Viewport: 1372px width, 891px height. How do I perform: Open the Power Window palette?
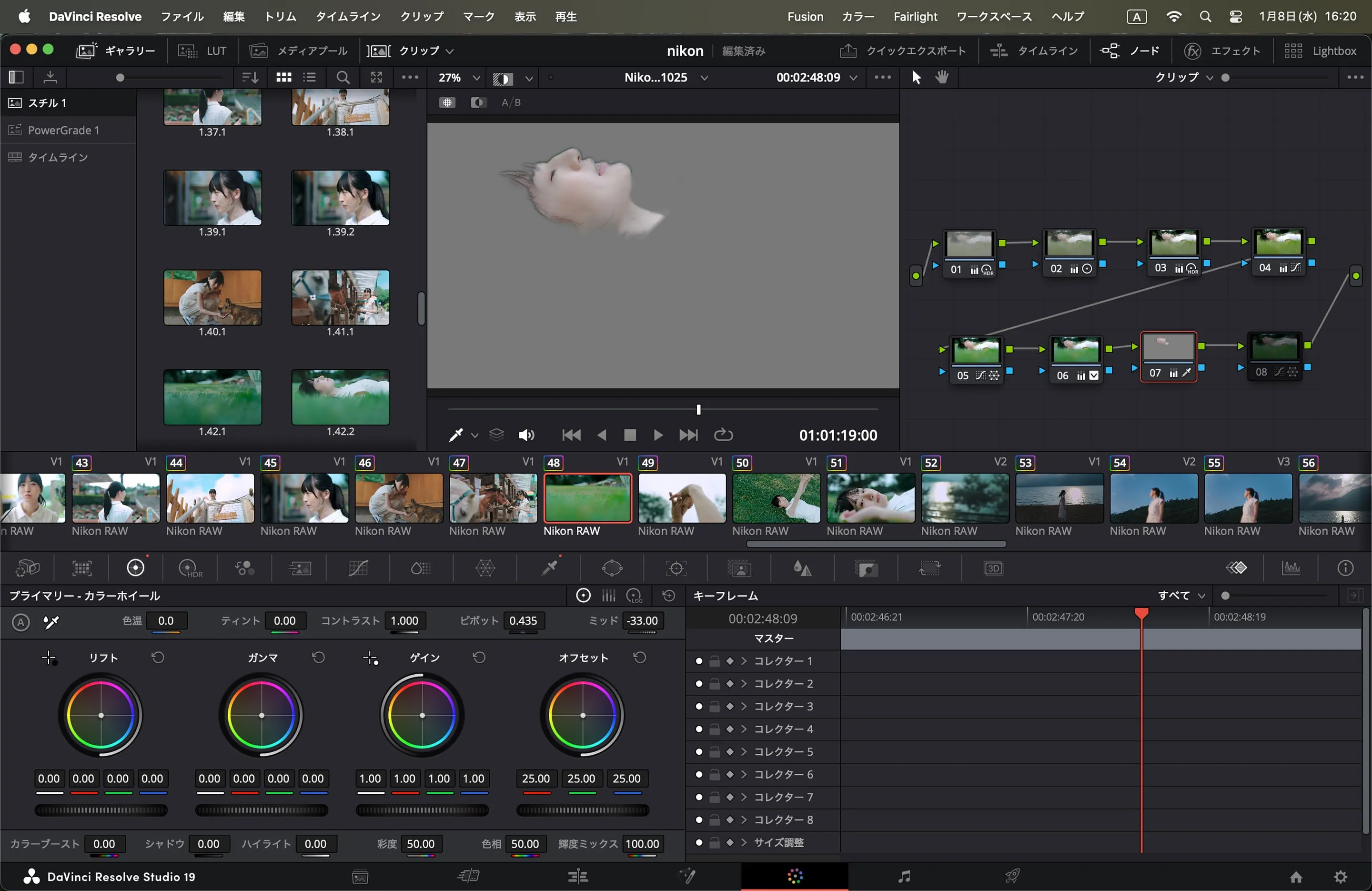tap(612, 568)
